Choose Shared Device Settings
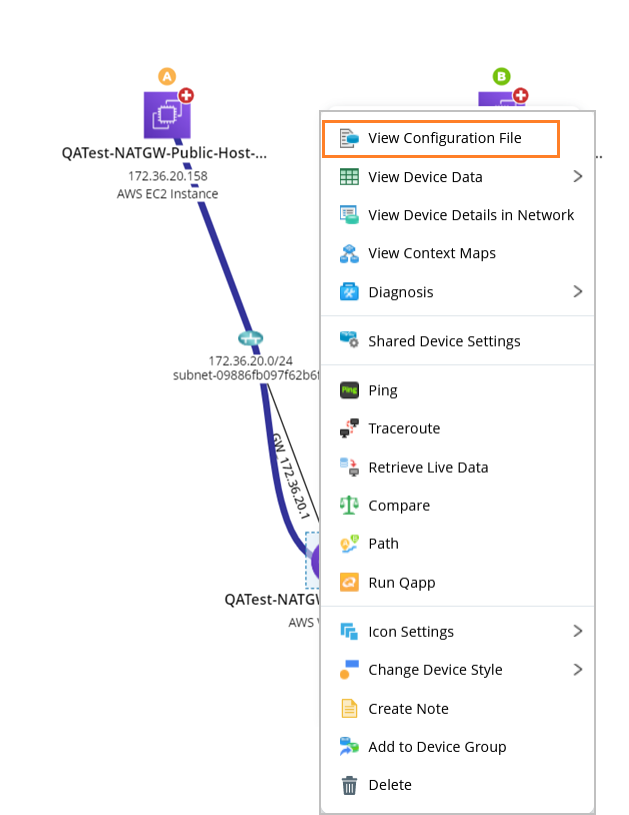The image size is (629, 815). [444, 341]
